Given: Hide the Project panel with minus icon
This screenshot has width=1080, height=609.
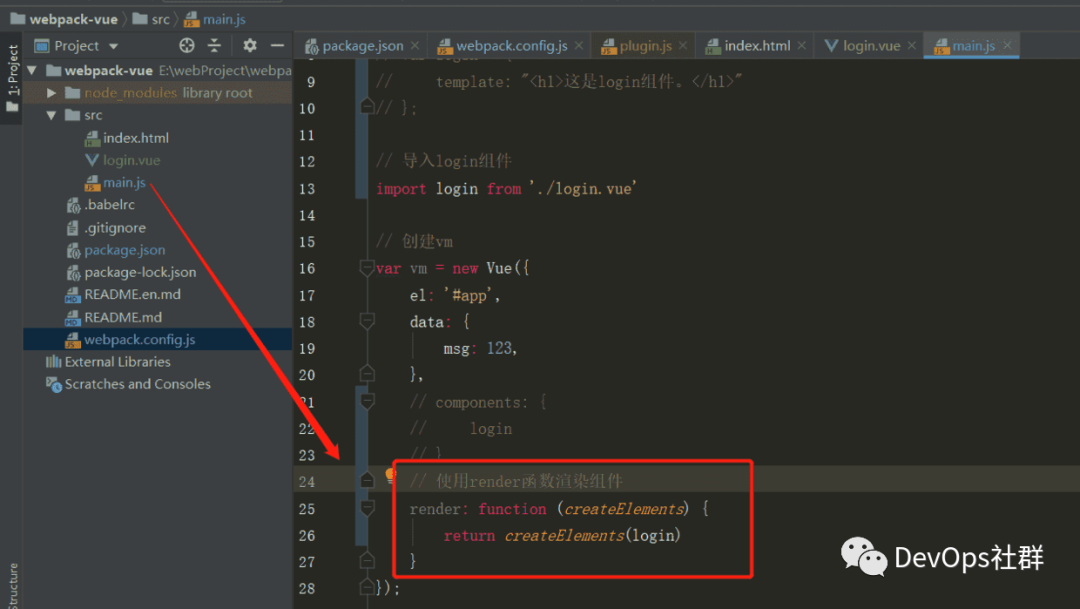Looking at the screenshot, I should coord(278,45).
